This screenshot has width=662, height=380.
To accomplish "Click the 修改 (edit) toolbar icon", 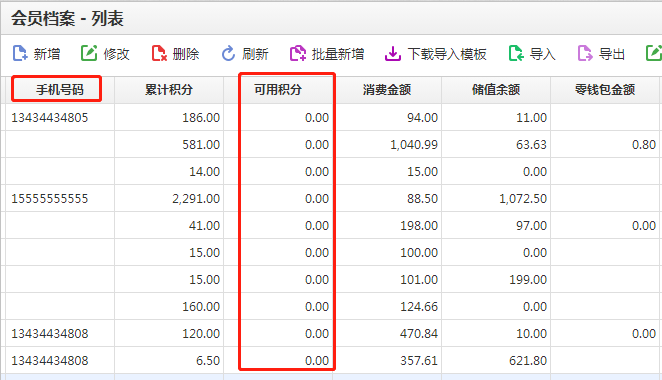I will point(89,54).
